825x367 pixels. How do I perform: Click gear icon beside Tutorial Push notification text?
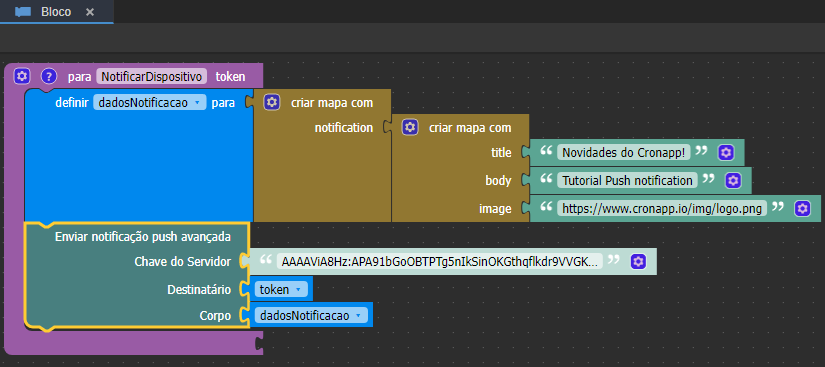733,181
